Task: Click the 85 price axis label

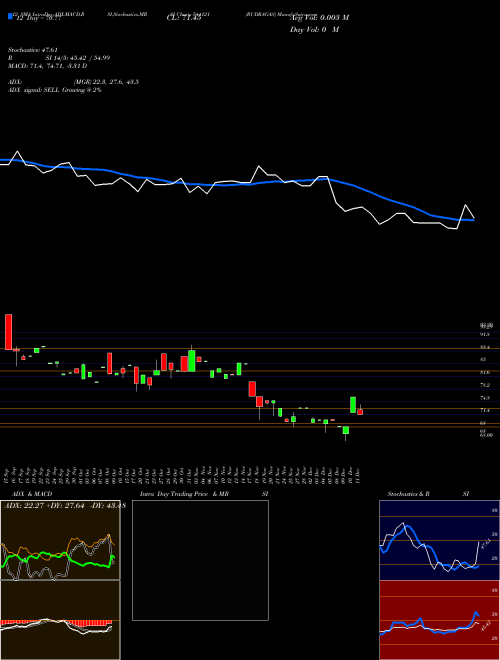Action: [x=483, y=359]
